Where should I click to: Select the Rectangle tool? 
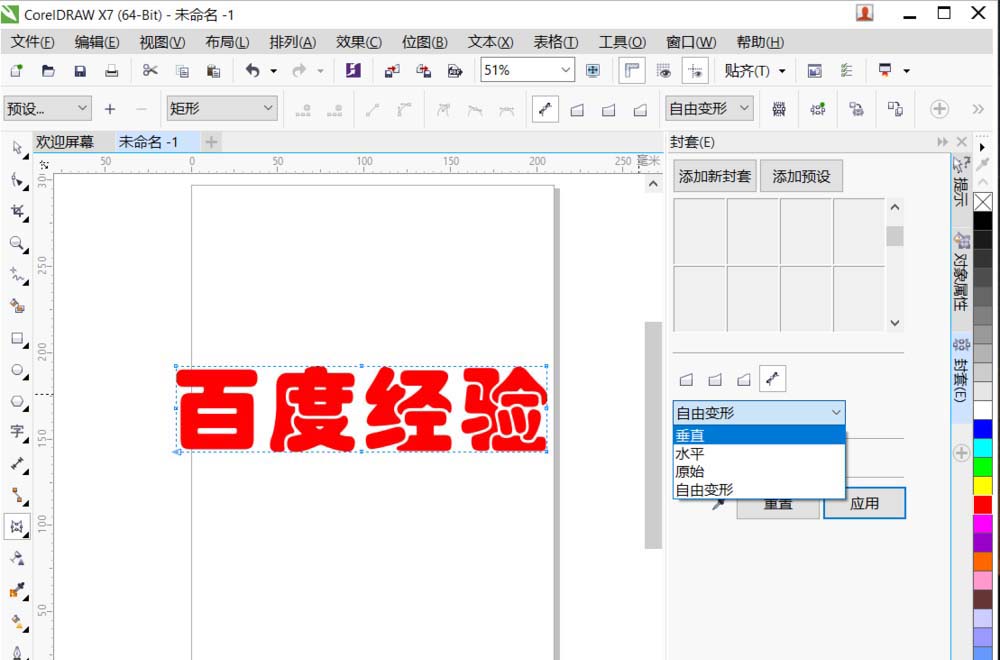click(17, 338)
